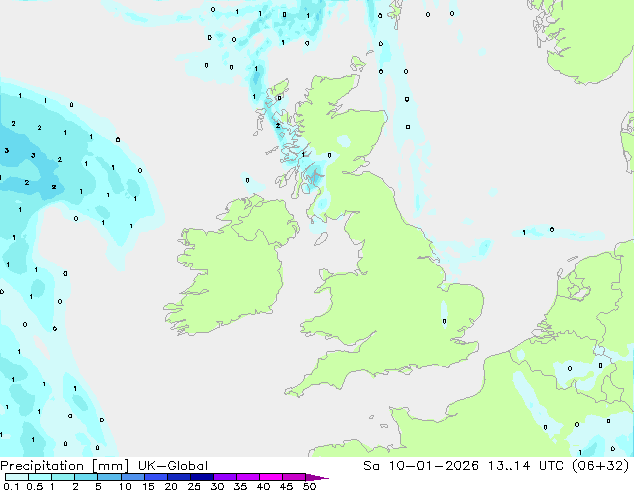Select the 40–45 mm magenta legend swatch
This screenshot has width=634, height=490.
click(x=271, y=477)
